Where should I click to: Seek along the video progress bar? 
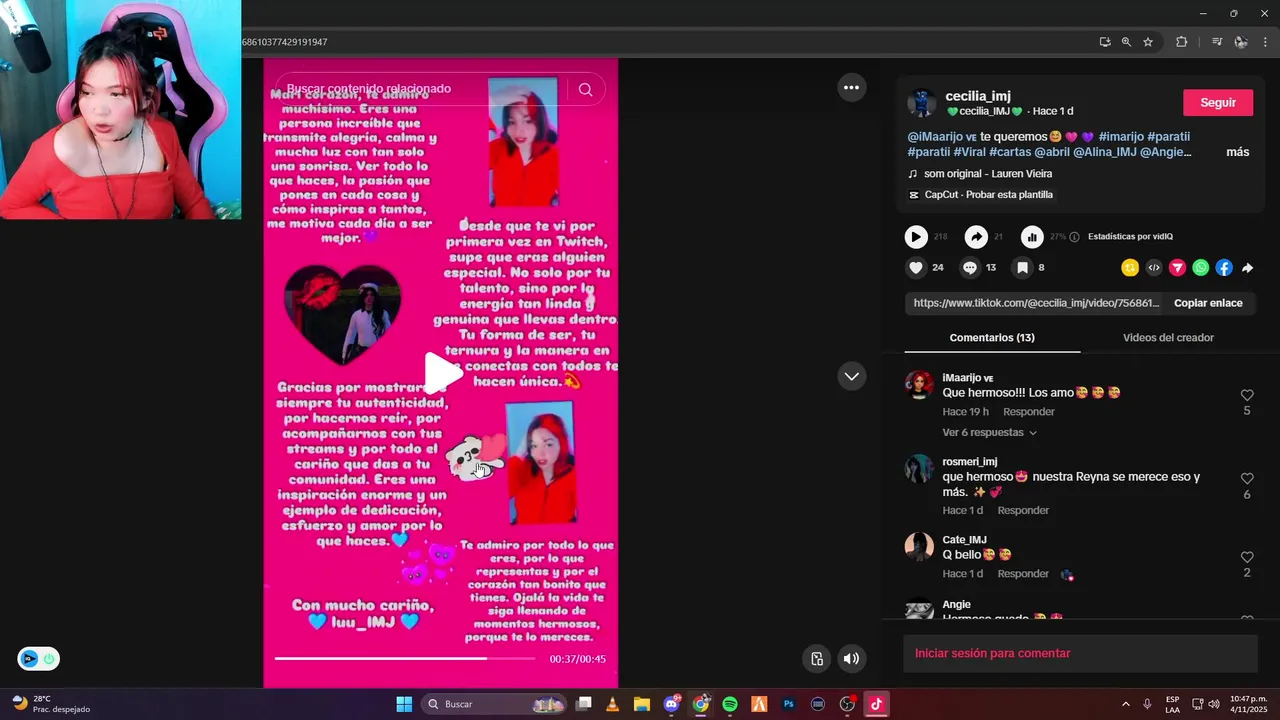point(405,659)
